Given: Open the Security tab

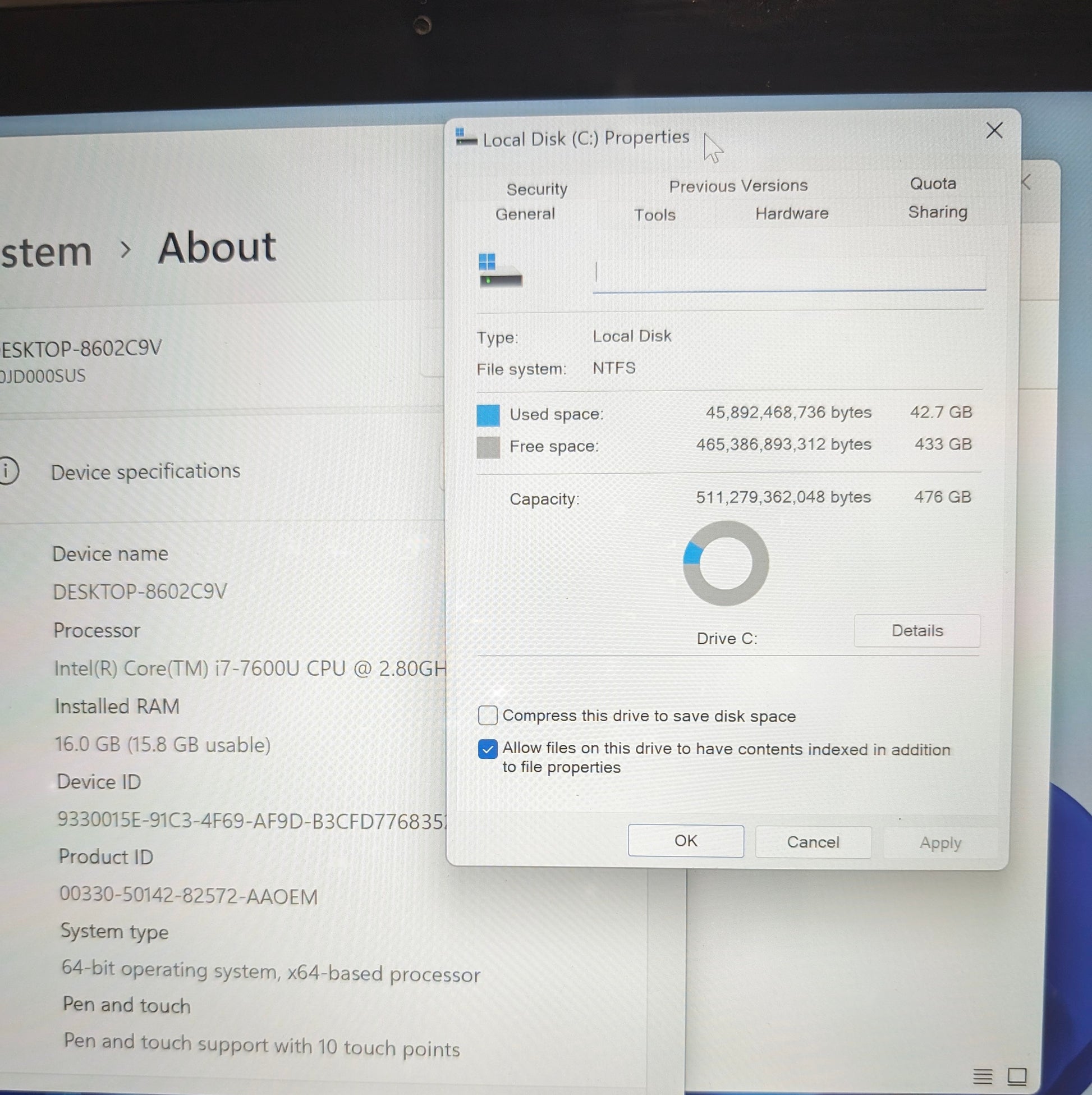Looking at the screenshot, I should click(536, 189).
